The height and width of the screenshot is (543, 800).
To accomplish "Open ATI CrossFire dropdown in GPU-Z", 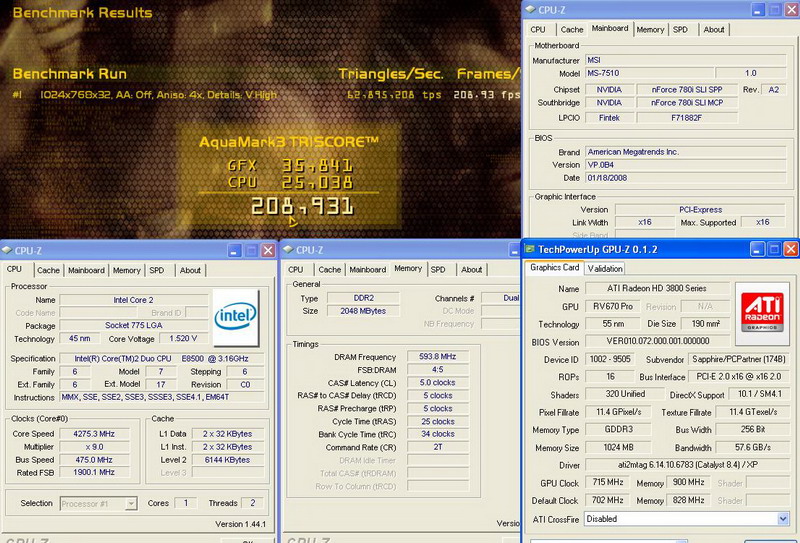I will [x=783, y=519].
